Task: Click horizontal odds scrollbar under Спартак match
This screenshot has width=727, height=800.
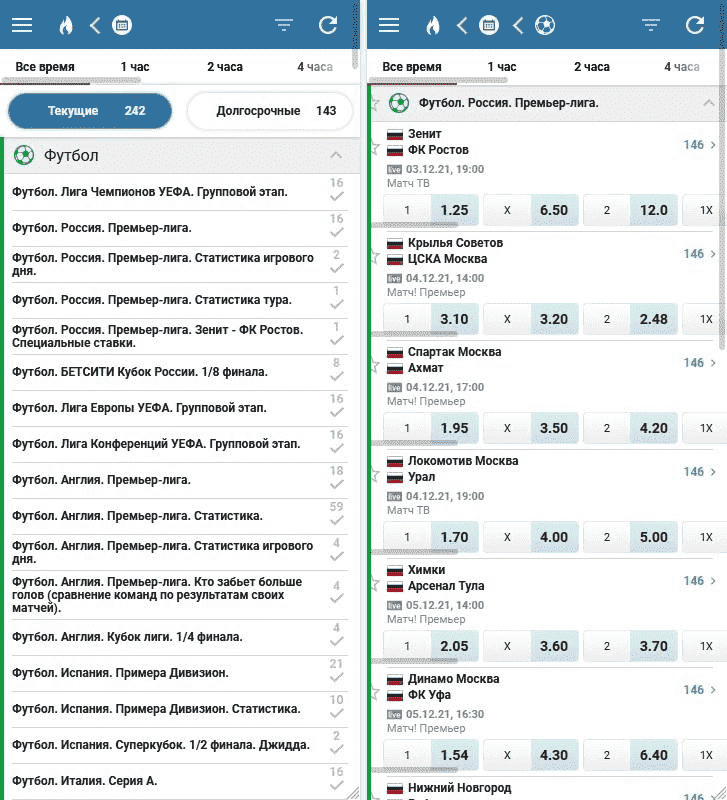Action: [415, 442]
